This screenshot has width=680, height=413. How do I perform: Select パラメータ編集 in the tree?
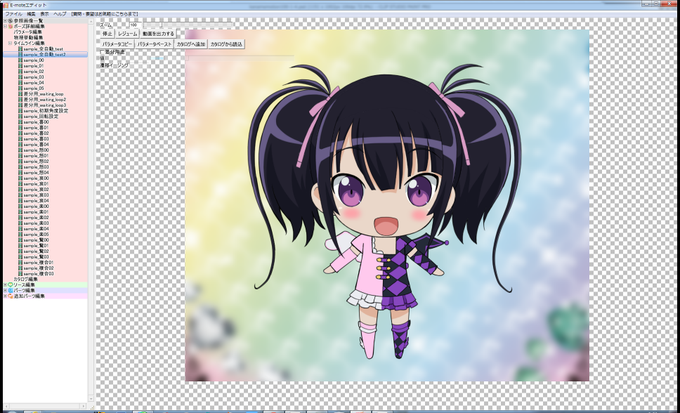click(28, 32)
